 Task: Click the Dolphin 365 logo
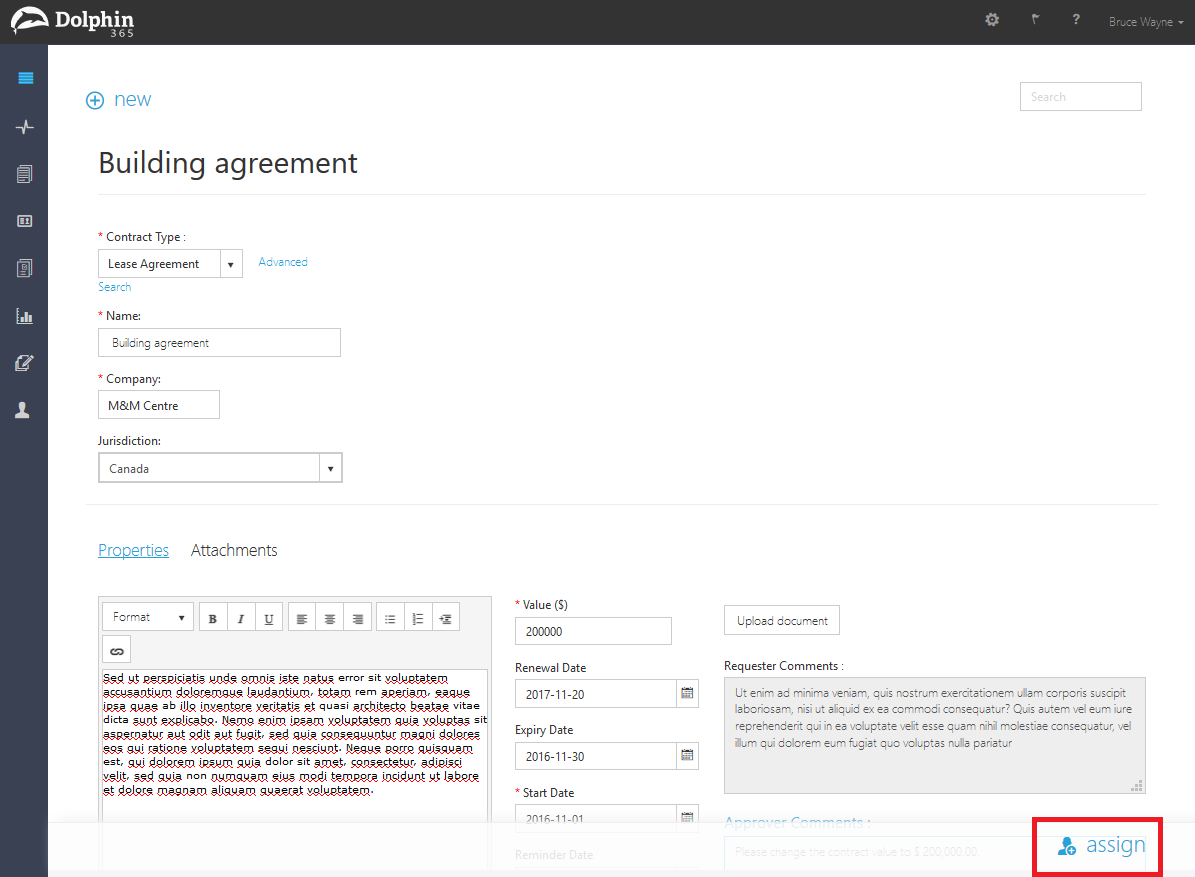click(73, 21)
